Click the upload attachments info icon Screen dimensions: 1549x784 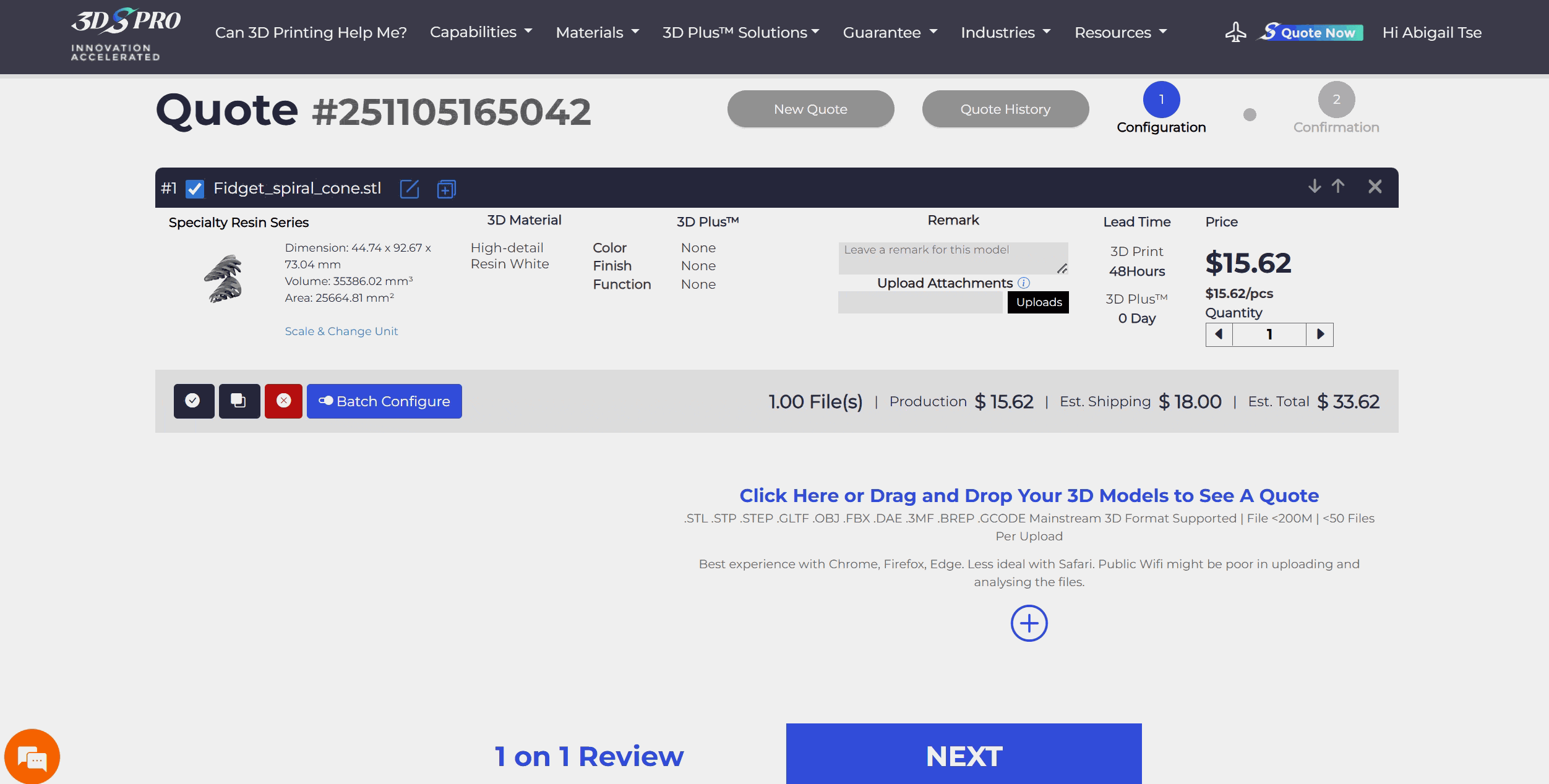point(1024,283)
